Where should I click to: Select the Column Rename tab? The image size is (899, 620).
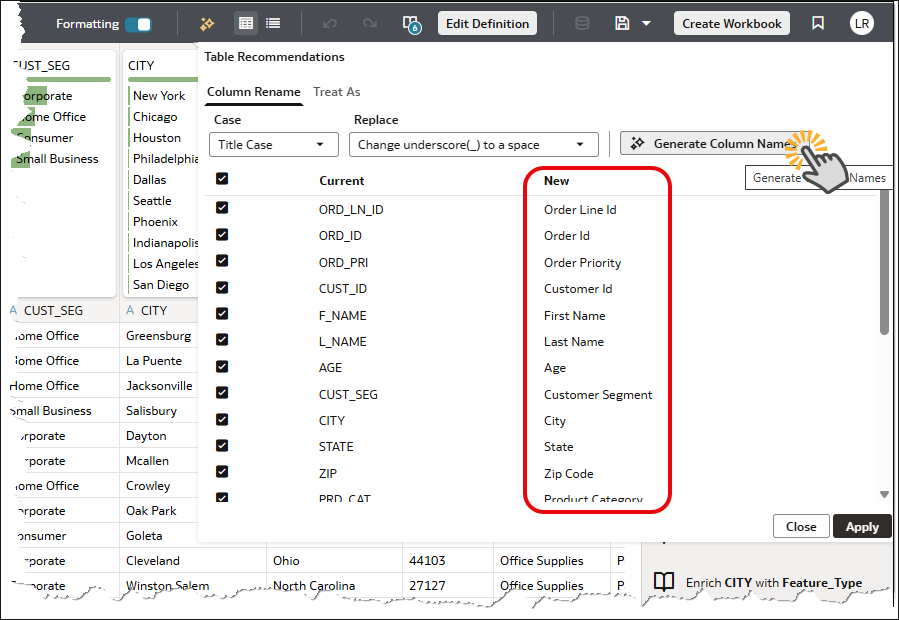253,91
